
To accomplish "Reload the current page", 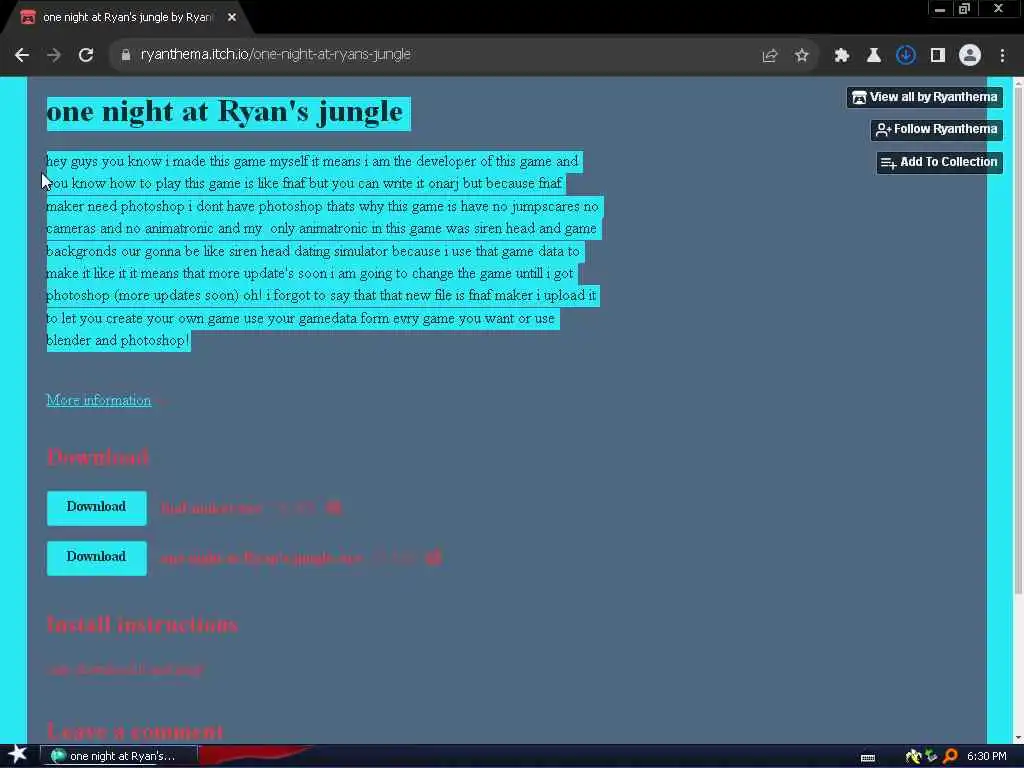I will (86, 55).
